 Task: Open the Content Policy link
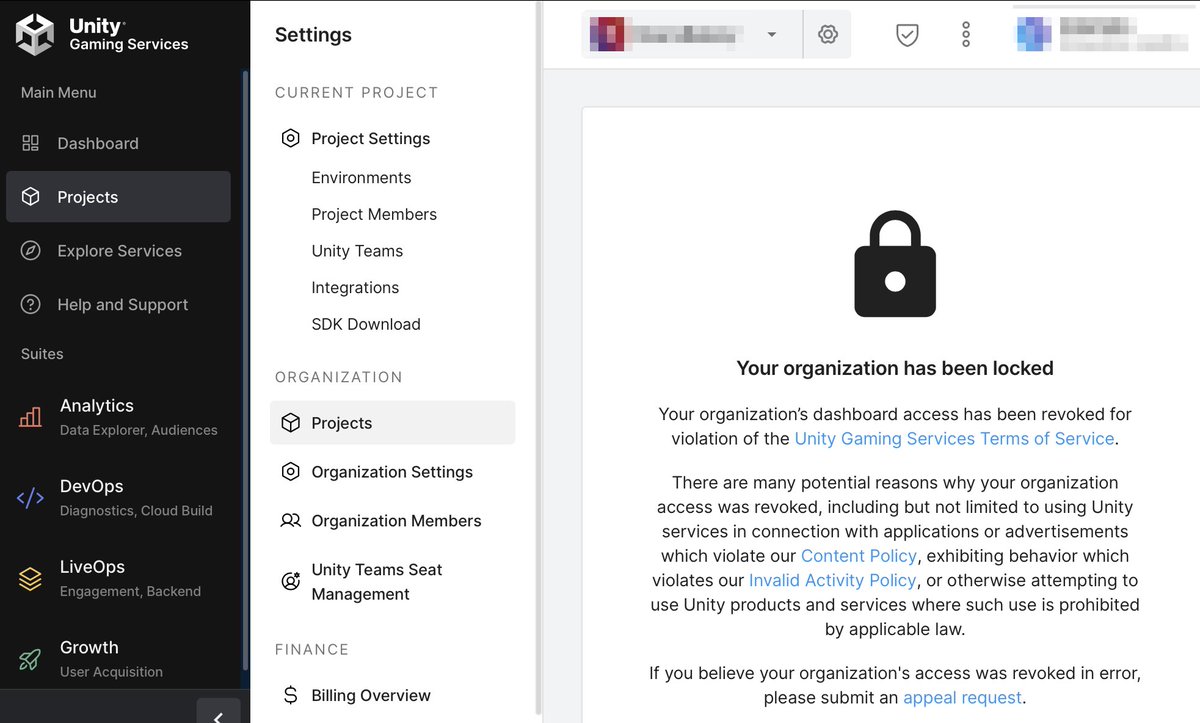click(859, 556)
